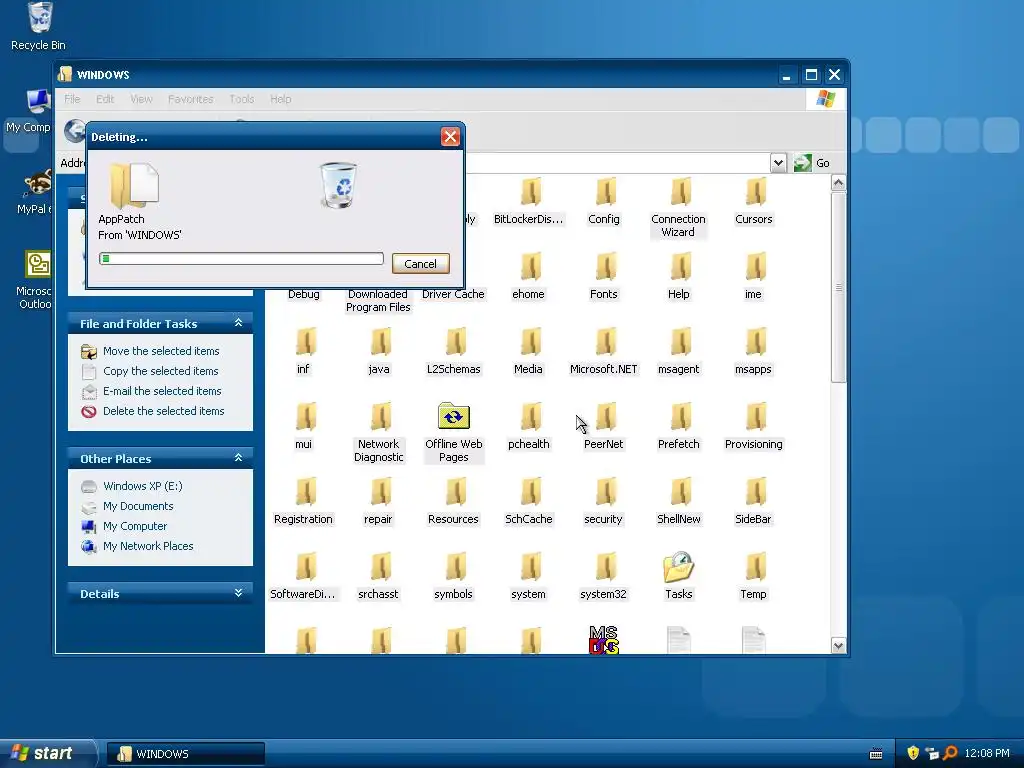Select the Resources folder
The image size is (1024, 768).
click(453, 502)
